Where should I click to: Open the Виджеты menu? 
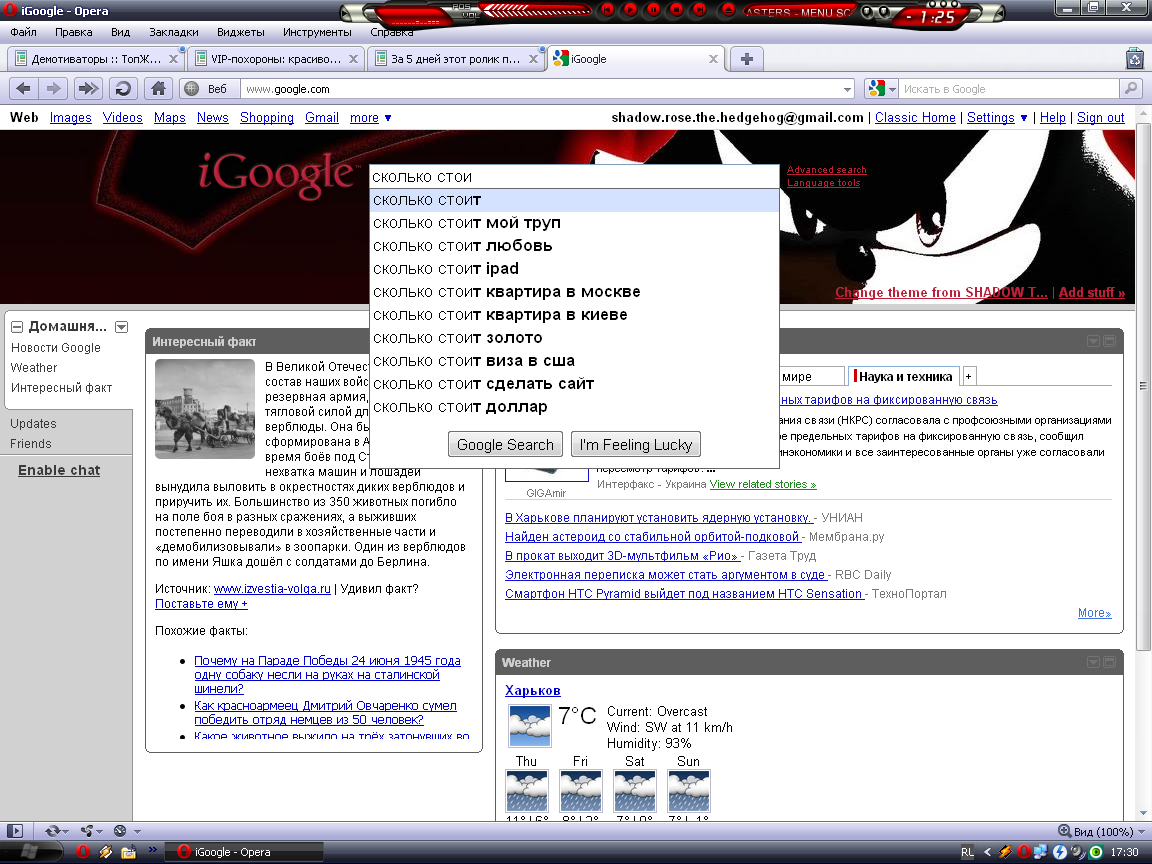point(240,32)
